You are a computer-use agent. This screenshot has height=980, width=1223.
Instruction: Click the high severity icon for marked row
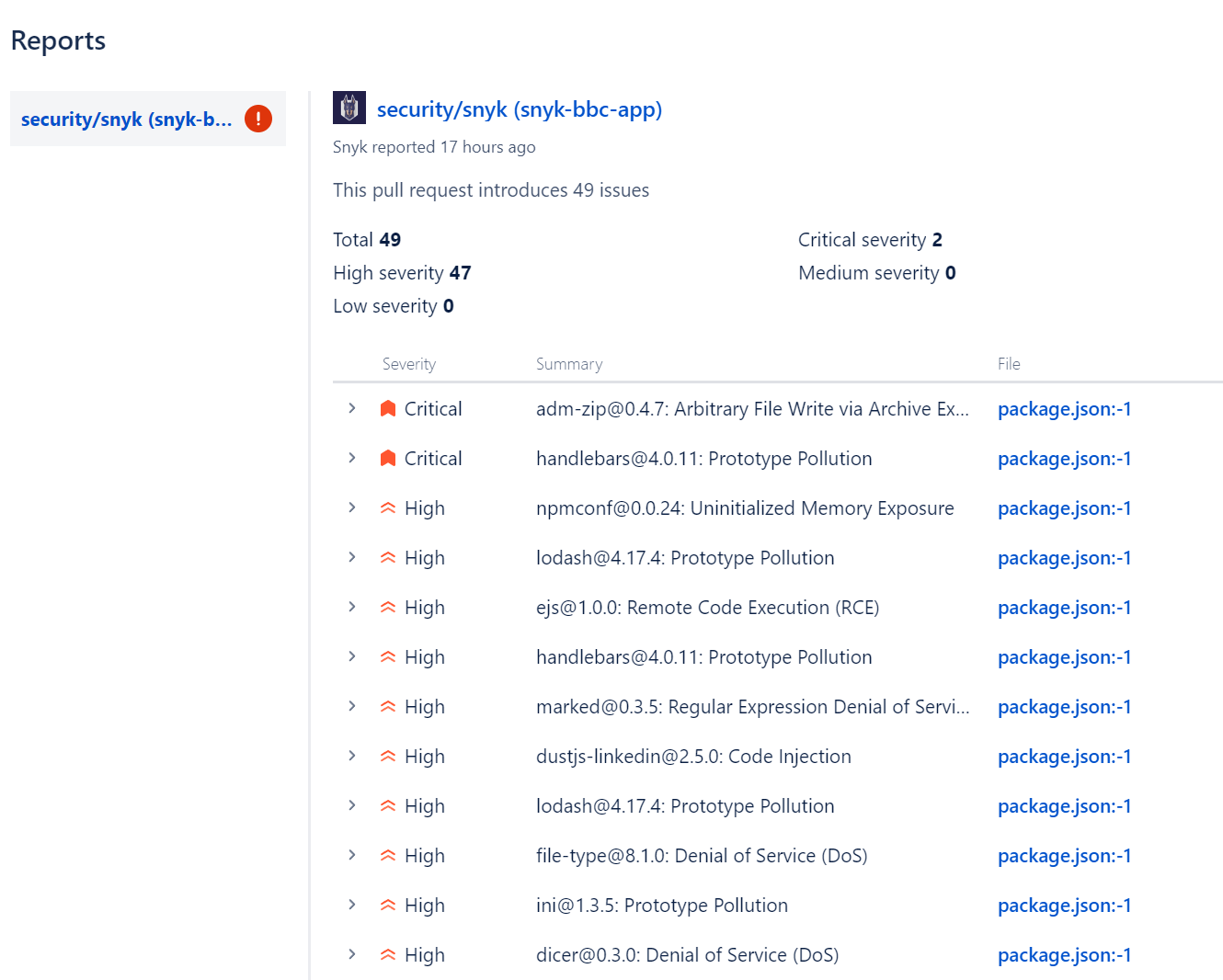point(388,707)
